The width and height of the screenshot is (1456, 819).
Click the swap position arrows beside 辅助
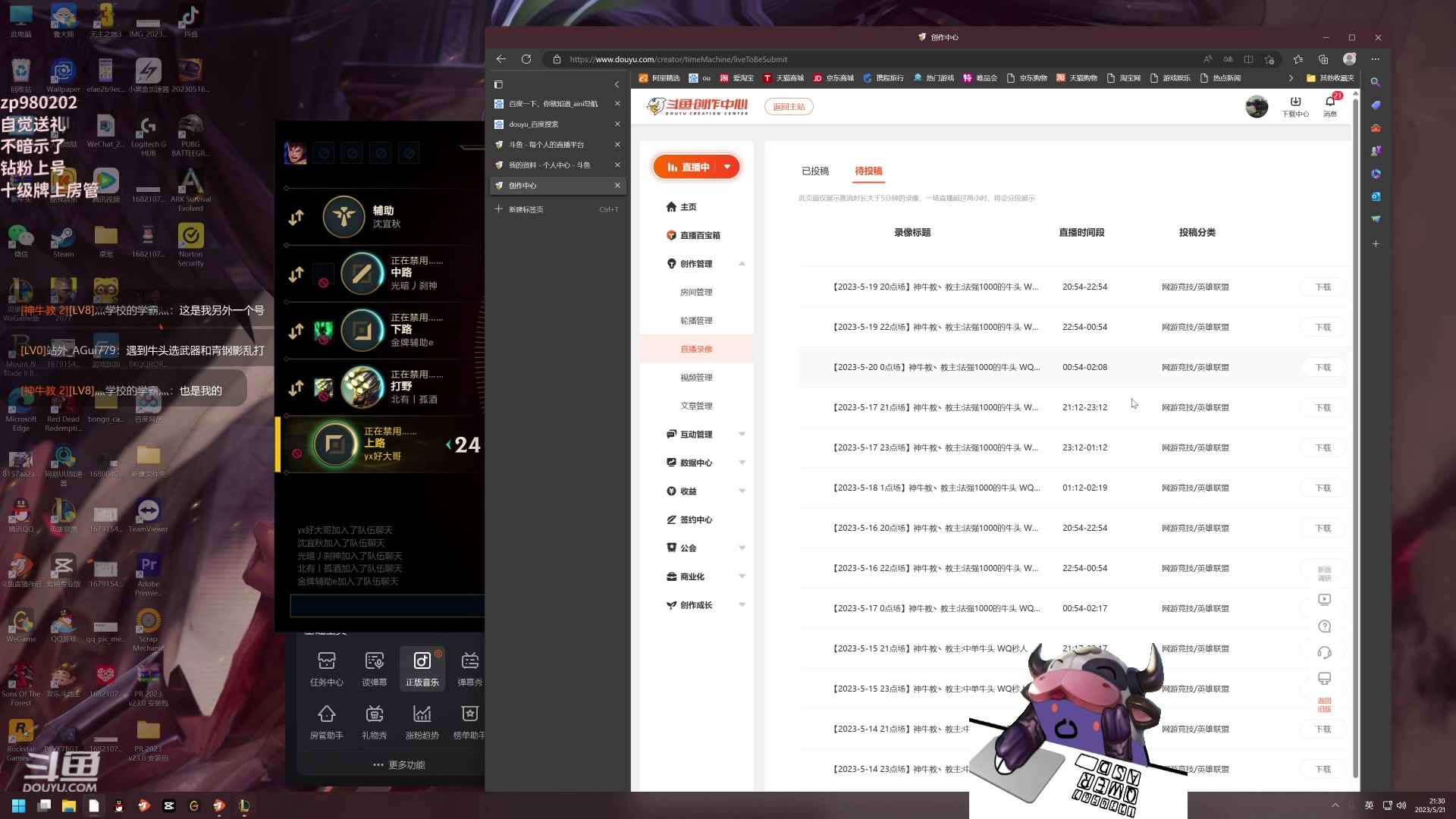pos(297,218)
